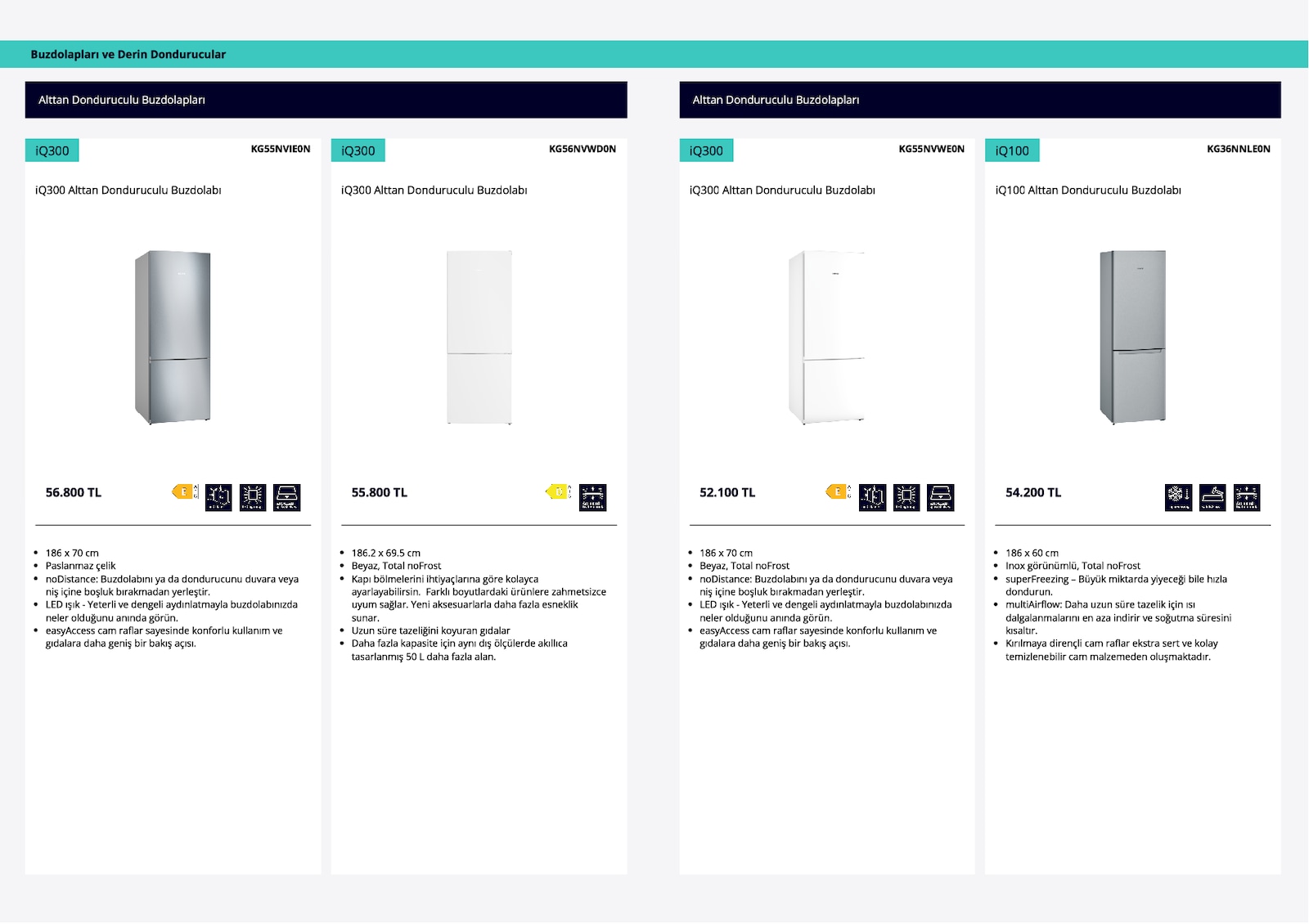Click the easyAccess shelf icon under the 52.100 TL fridge
1309x924 pixels.
point(941,497)
